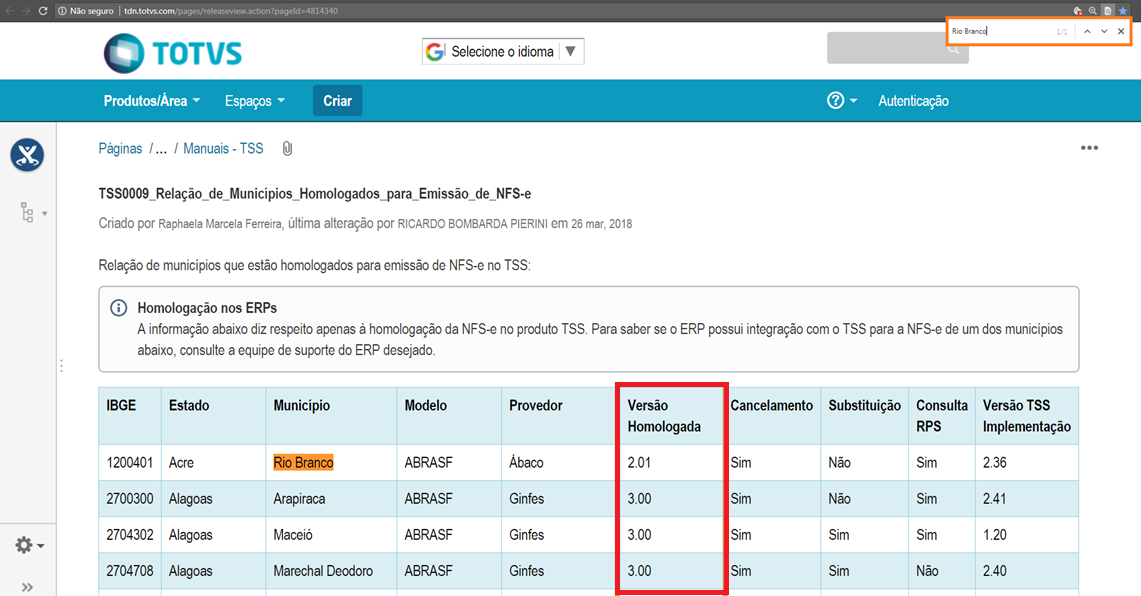Viewport: 1141px width, 596px height.
Task: Open the space logo icon in sidebar
Action: [x=27, y=155]
